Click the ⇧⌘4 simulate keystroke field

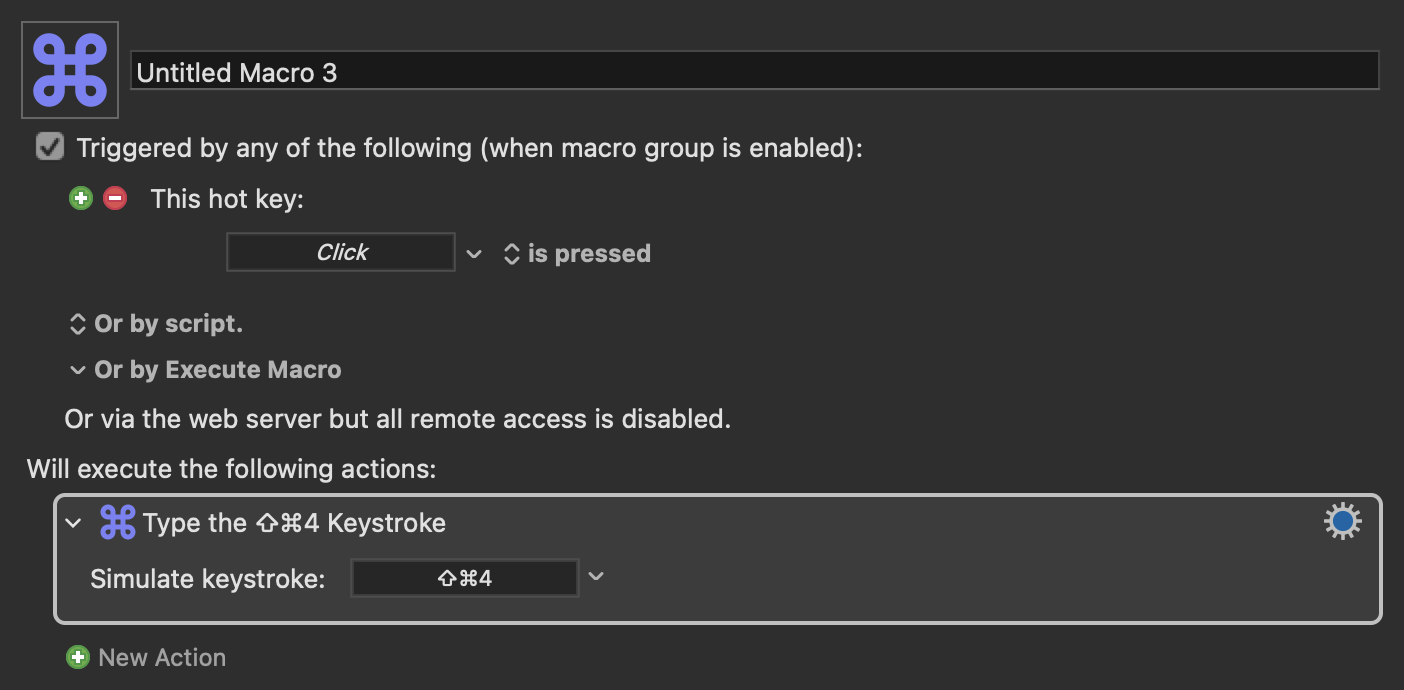[x=465, y=578]
